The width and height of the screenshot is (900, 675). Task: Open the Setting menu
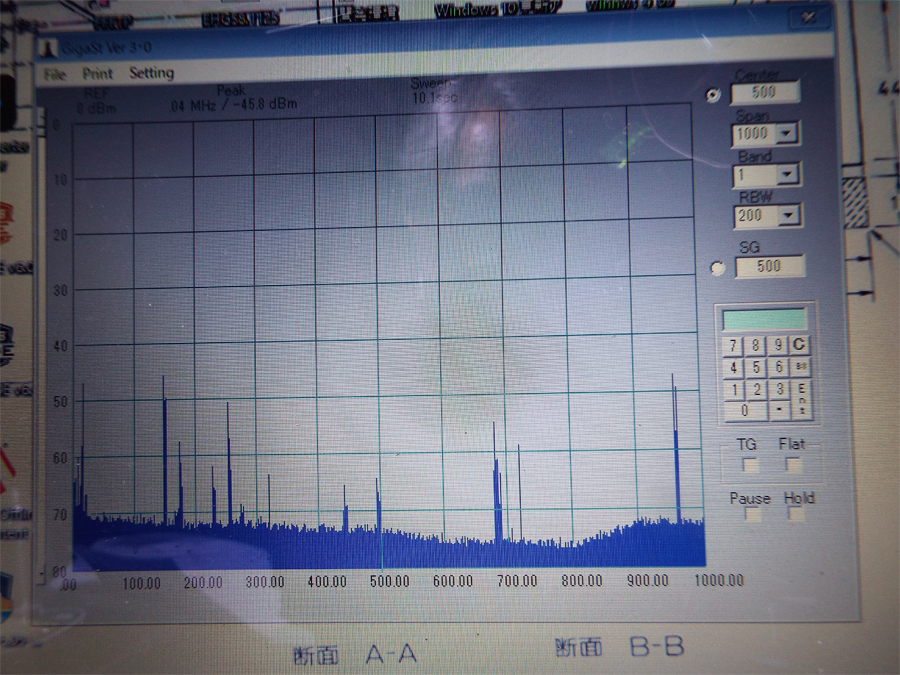(x=151, y=73)
